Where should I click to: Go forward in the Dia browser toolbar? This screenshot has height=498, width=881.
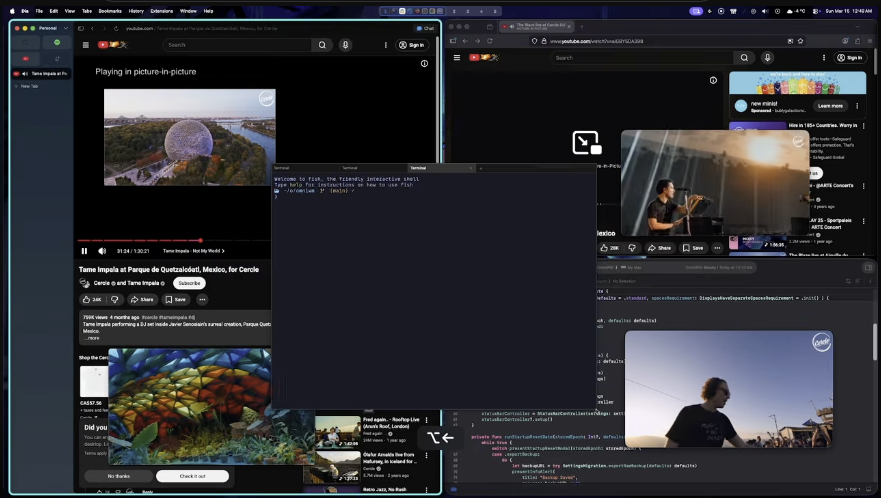tap(103, 28)
